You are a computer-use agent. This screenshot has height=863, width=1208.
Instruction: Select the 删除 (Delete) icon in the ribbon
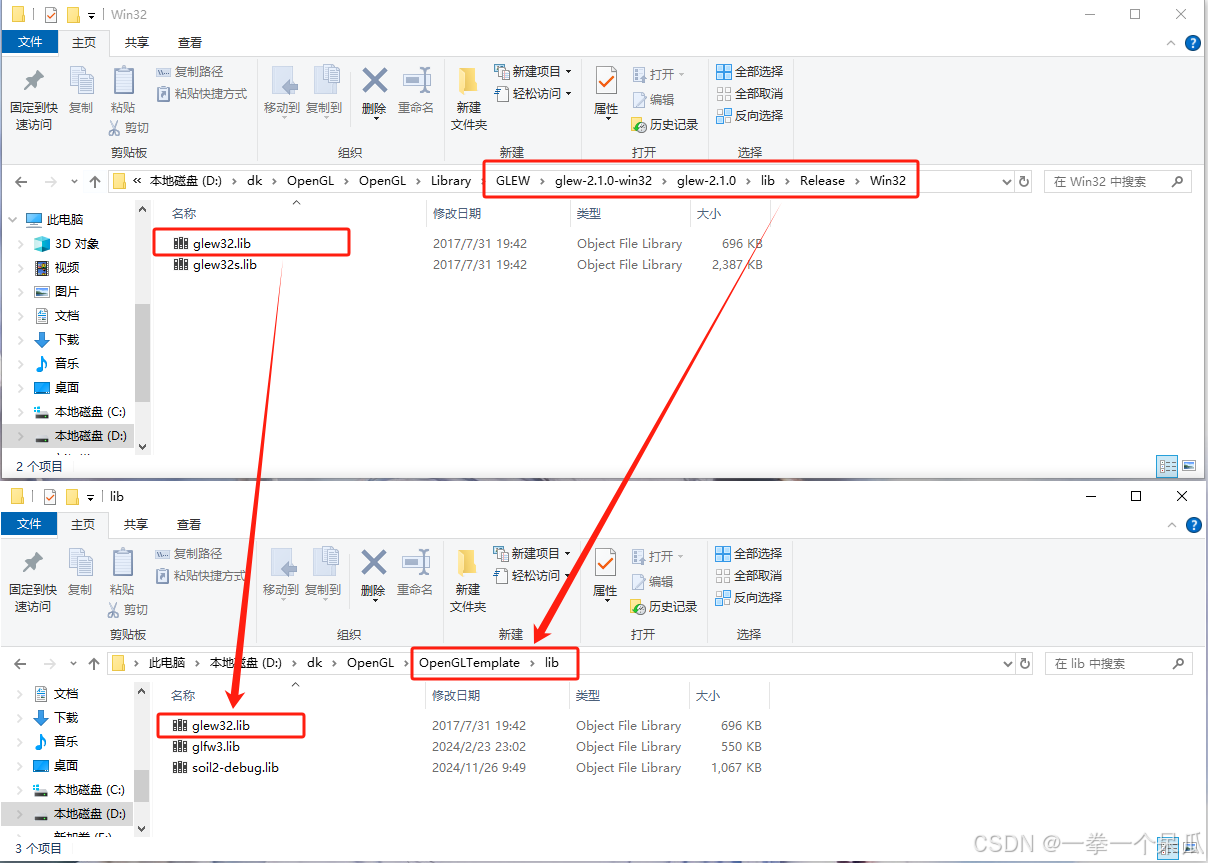click(x=374, y=90)
